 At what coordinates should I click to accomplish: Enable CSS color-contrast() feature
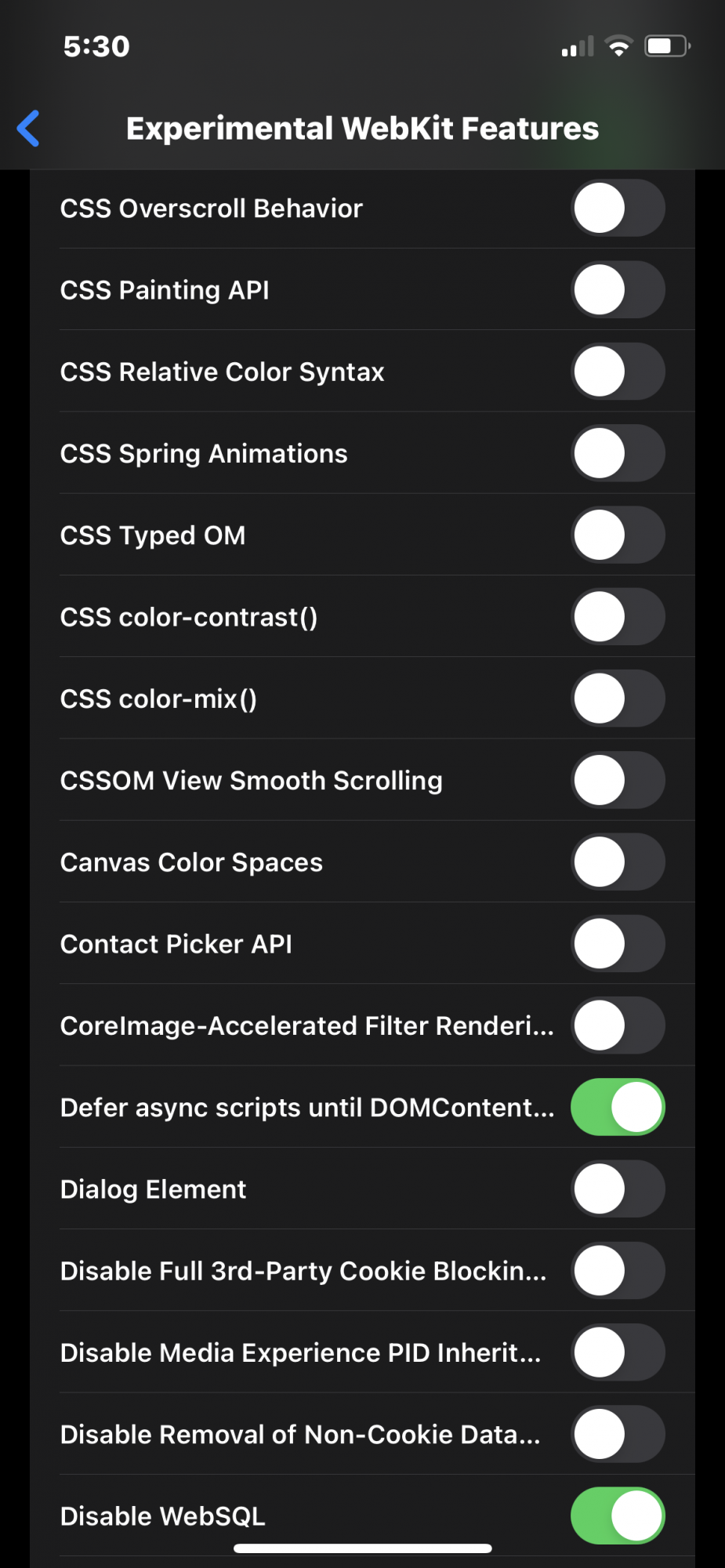click(618, 617)
